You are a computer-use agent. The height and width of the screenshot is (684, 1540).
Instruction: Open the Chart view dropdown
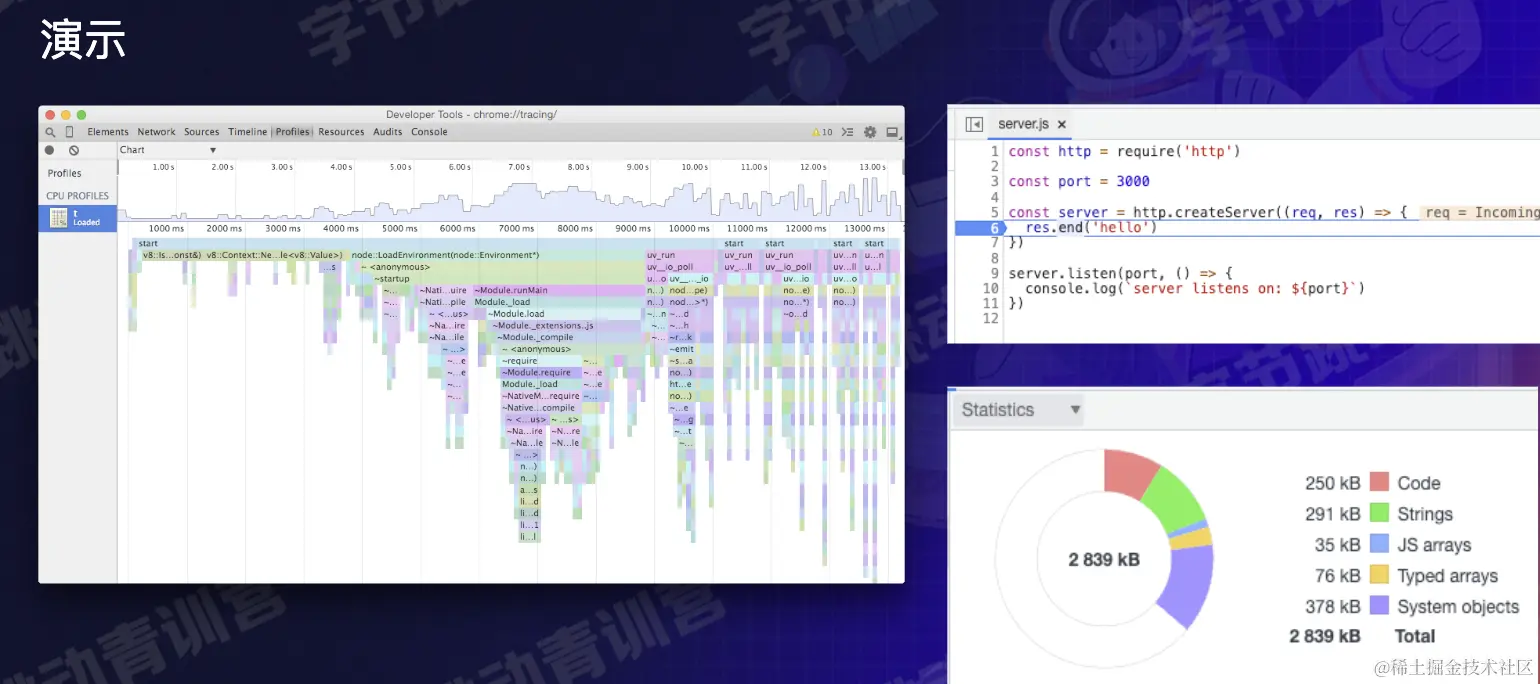click(x=168, y=150)
